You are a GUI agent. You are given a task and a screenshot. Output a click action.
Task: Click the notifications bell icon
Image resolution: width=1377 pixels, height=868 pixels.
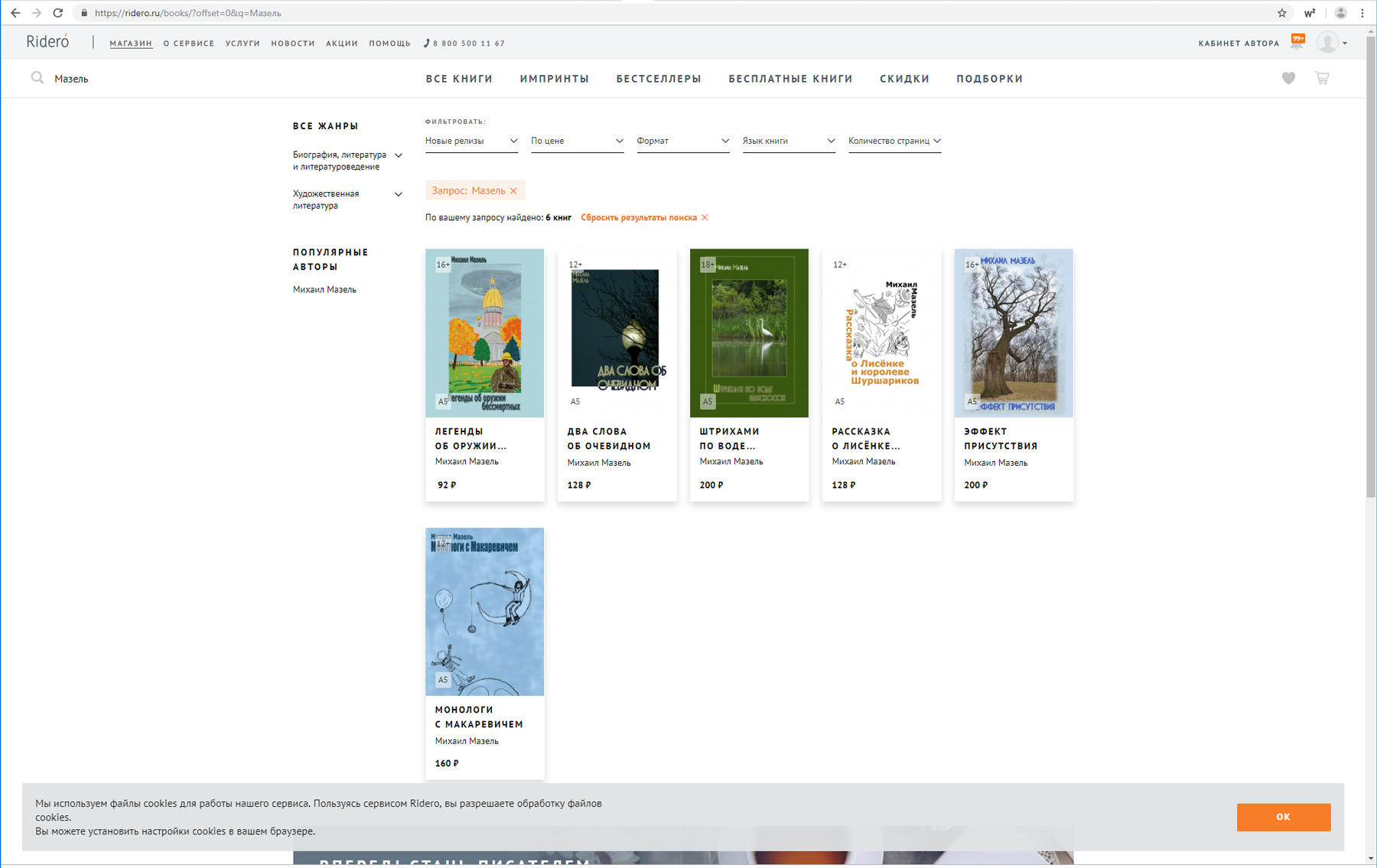(x=1297, y=43)
